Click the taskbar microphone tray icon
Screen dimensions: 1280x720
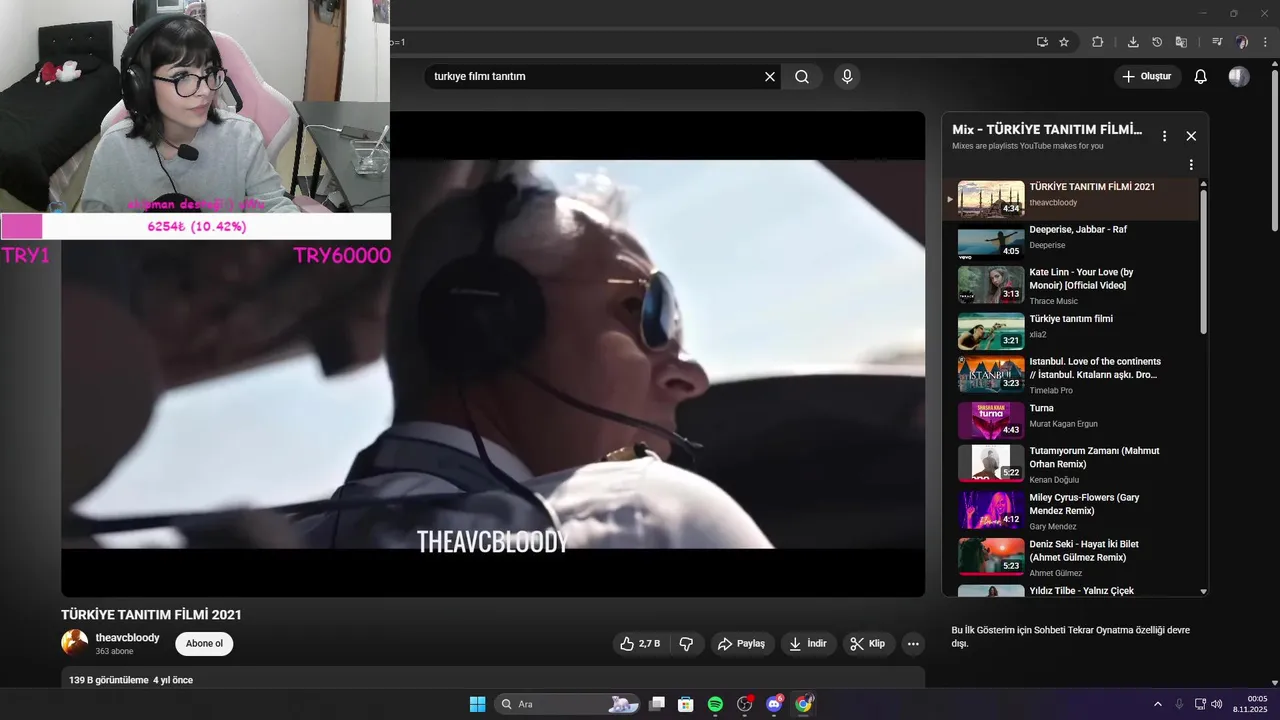(x=1179, y=704)
